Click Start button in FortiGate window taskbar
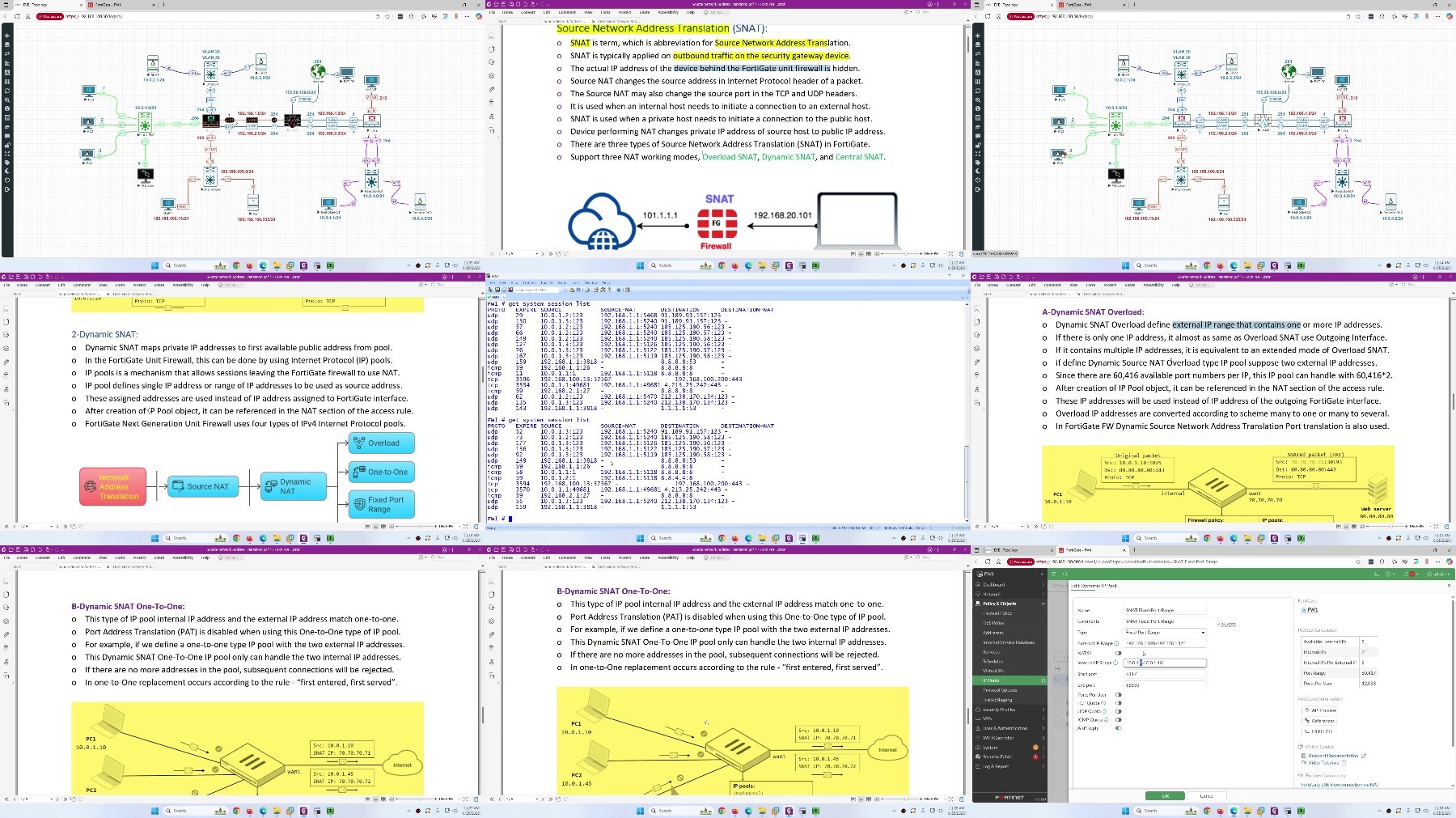 coord(1125,811)
